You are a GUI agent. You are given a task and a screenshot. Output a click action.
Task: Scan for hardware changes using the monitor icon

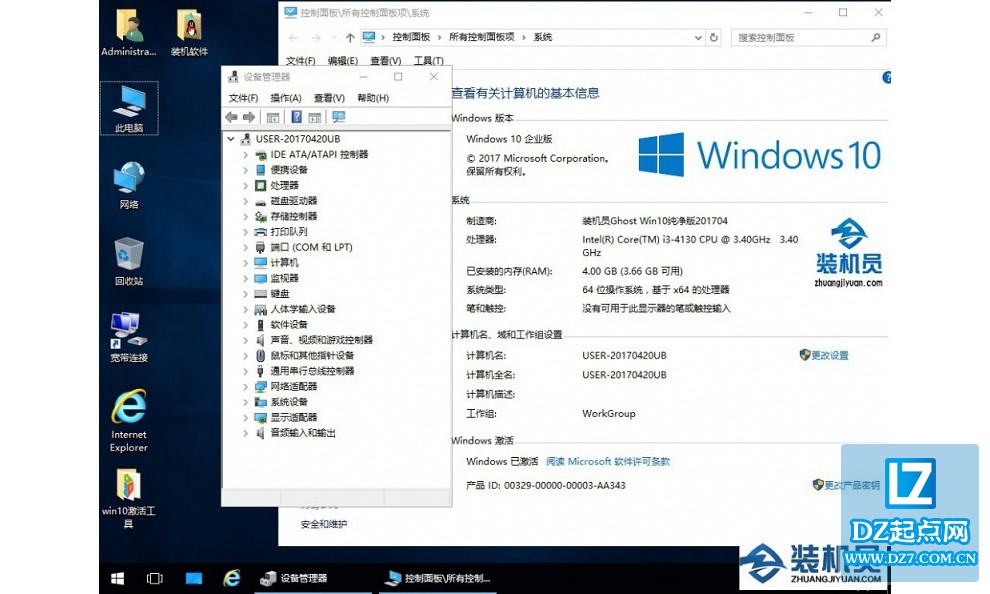tap(339, 117)
